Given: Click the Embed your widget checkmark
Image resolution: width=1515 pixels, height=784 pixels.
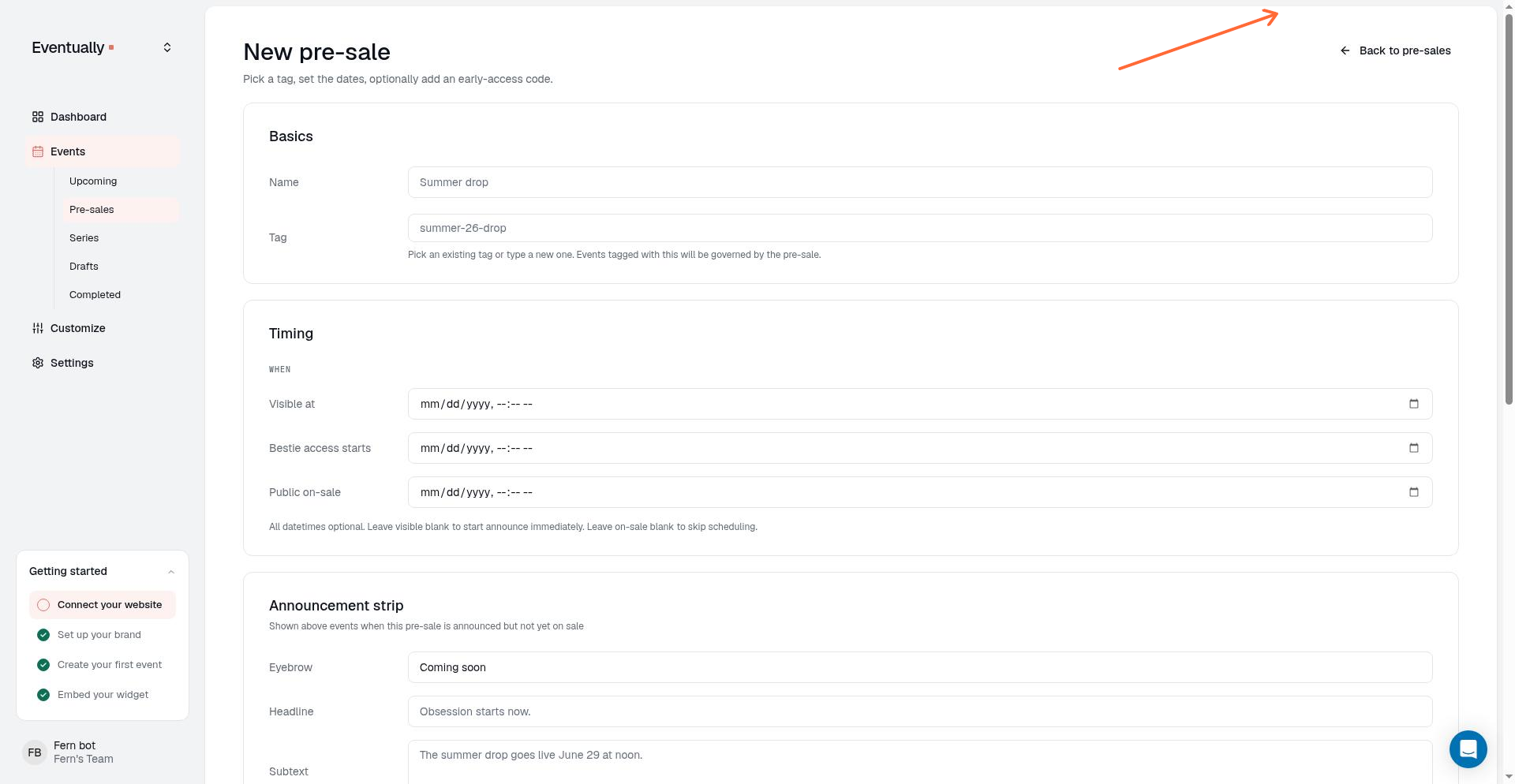Looking at the screenshot, I should 43,695.
